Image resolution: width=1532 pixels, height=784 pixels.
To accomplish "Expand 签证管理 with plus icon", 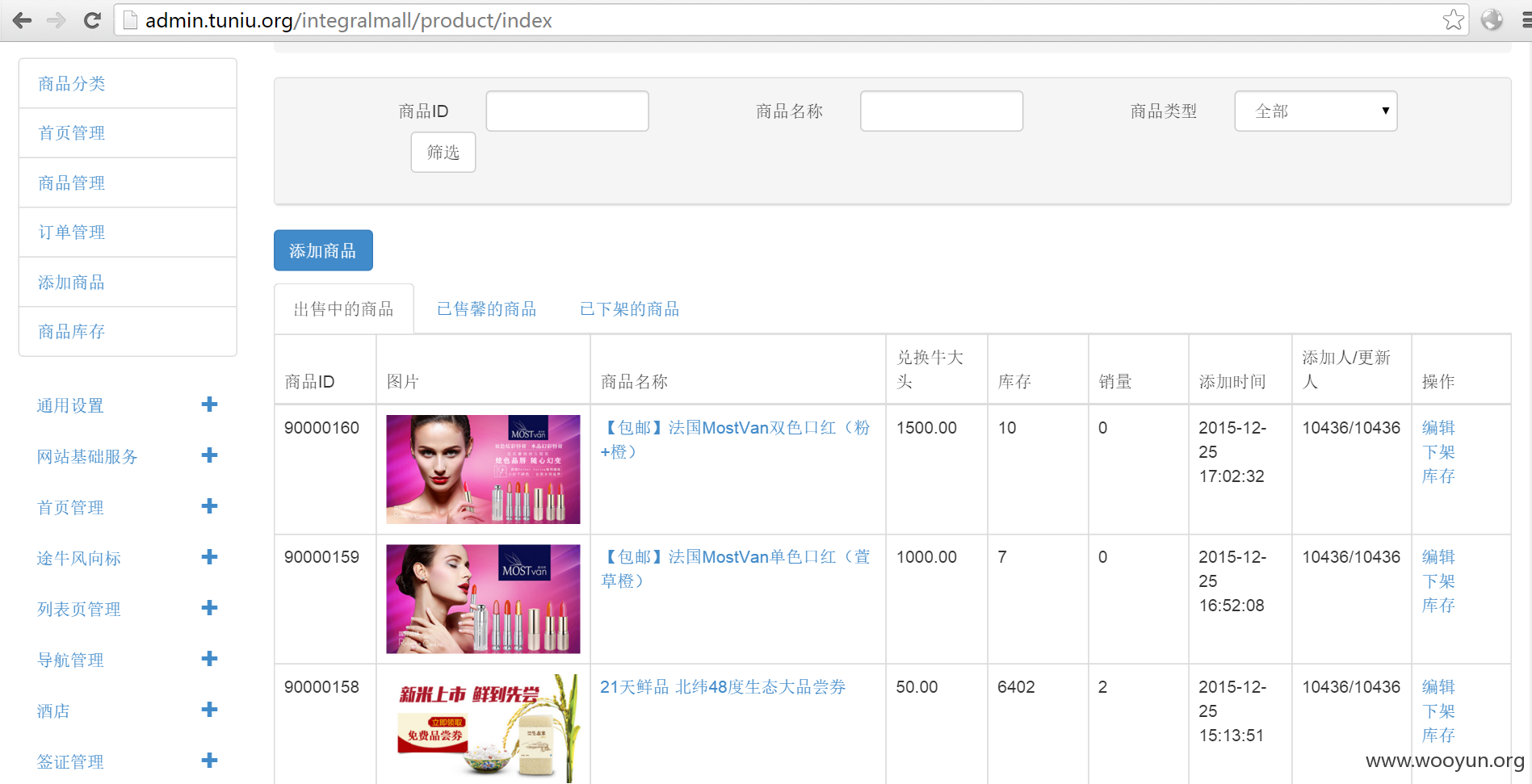I will 209,761.
